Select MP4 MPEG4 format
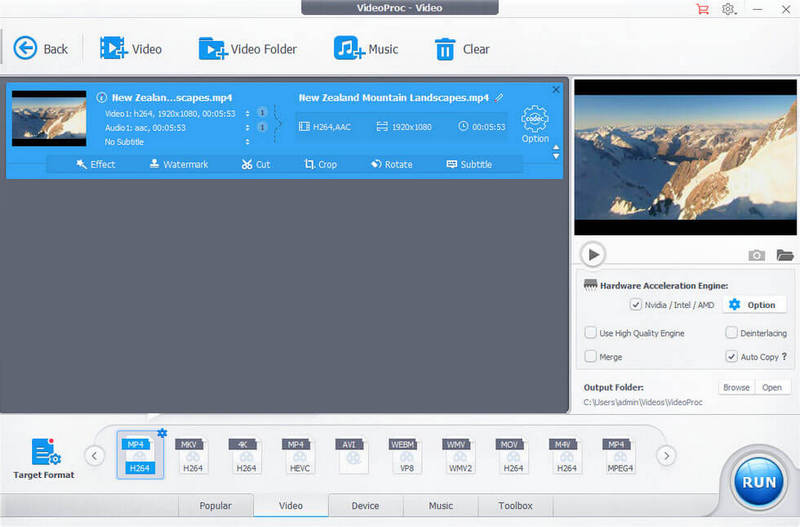This screenshot has height=527, width=800. (x=619, y=455)
